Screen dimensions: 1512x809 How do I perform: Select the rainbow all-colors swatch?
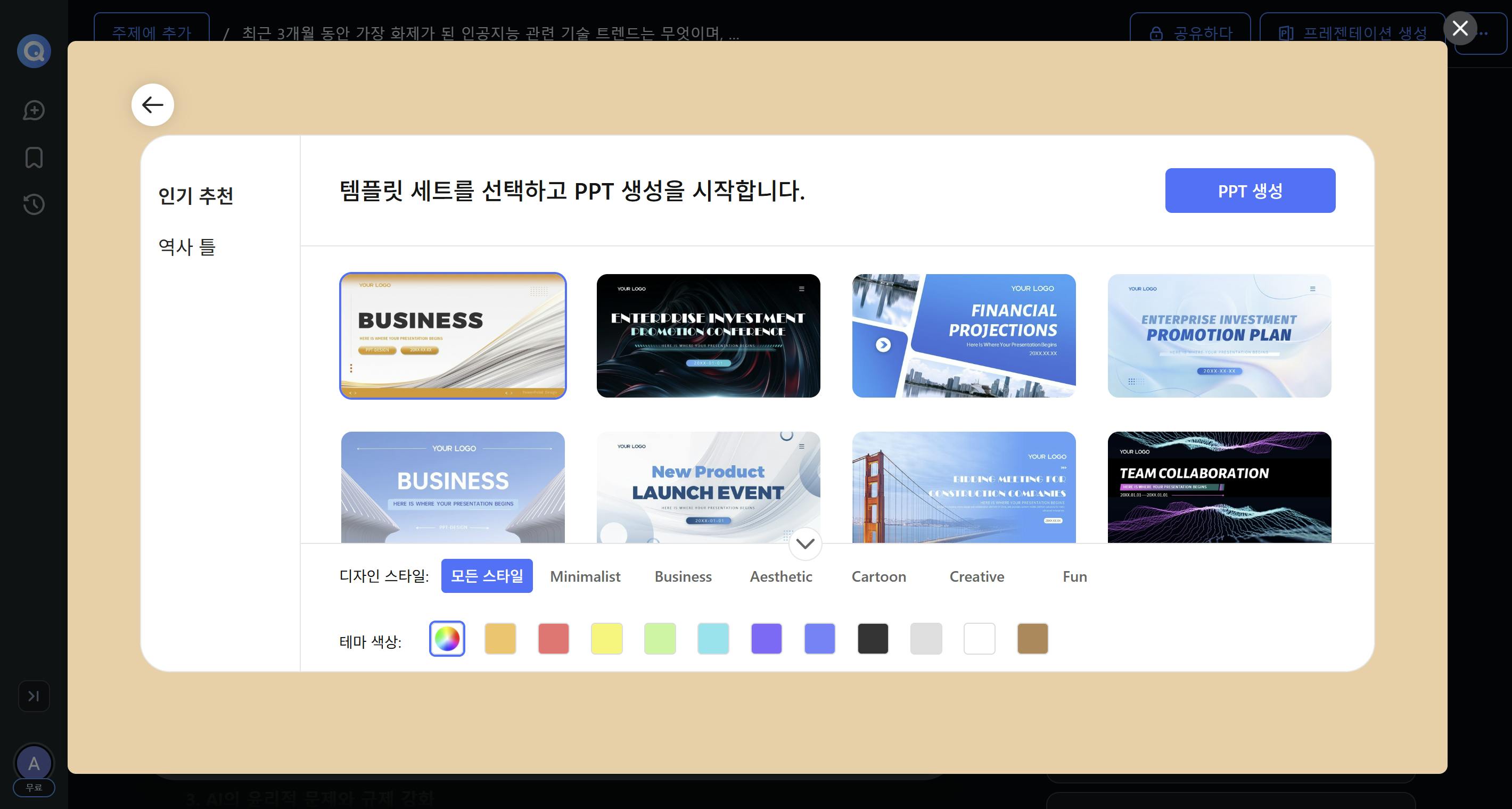447,638
